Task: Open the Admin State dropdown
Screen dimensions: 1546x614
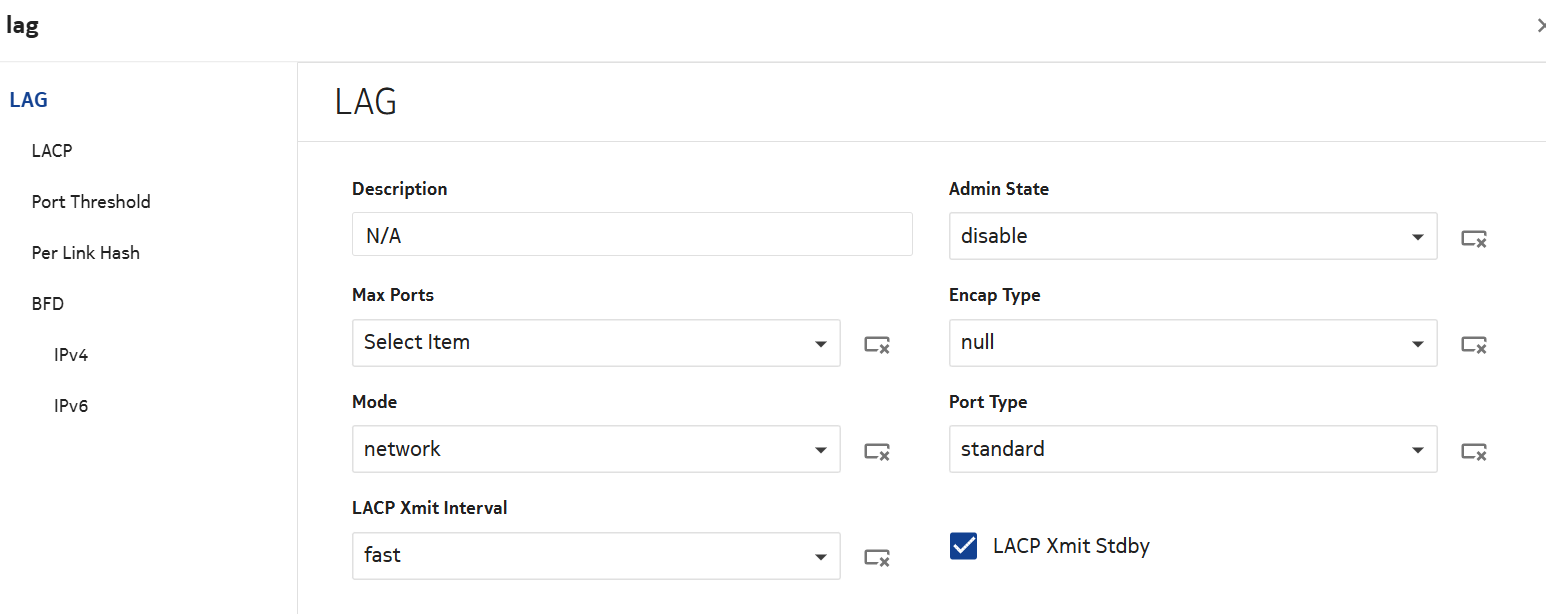Action: 1192,236
